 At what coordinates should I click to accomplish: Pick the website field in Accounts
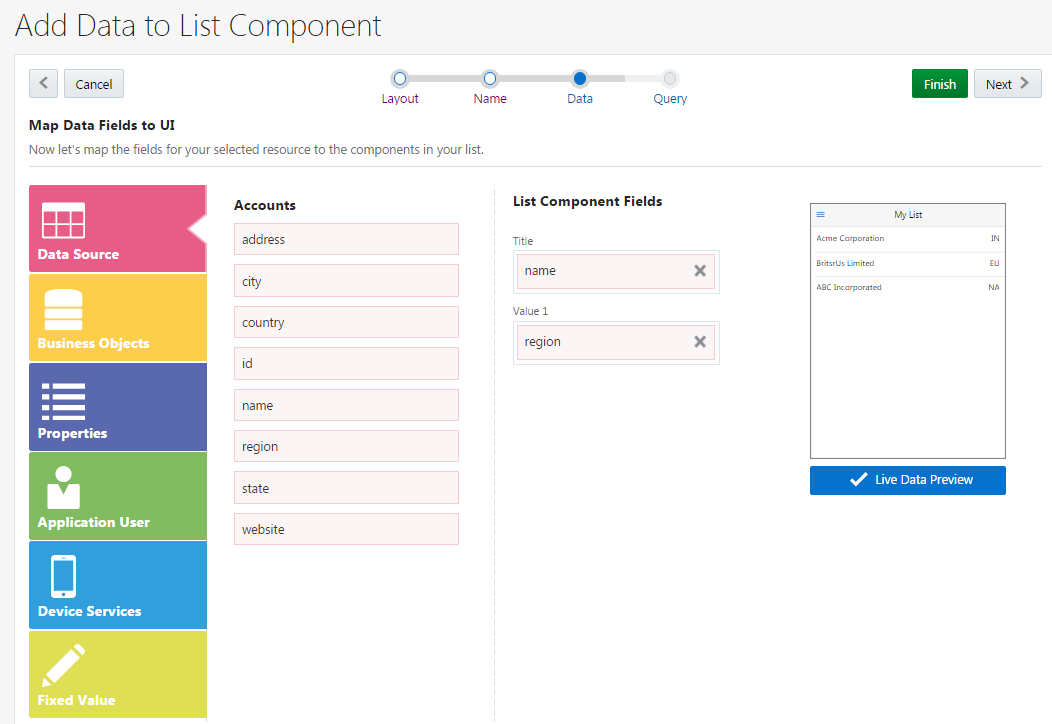point(346,530)
